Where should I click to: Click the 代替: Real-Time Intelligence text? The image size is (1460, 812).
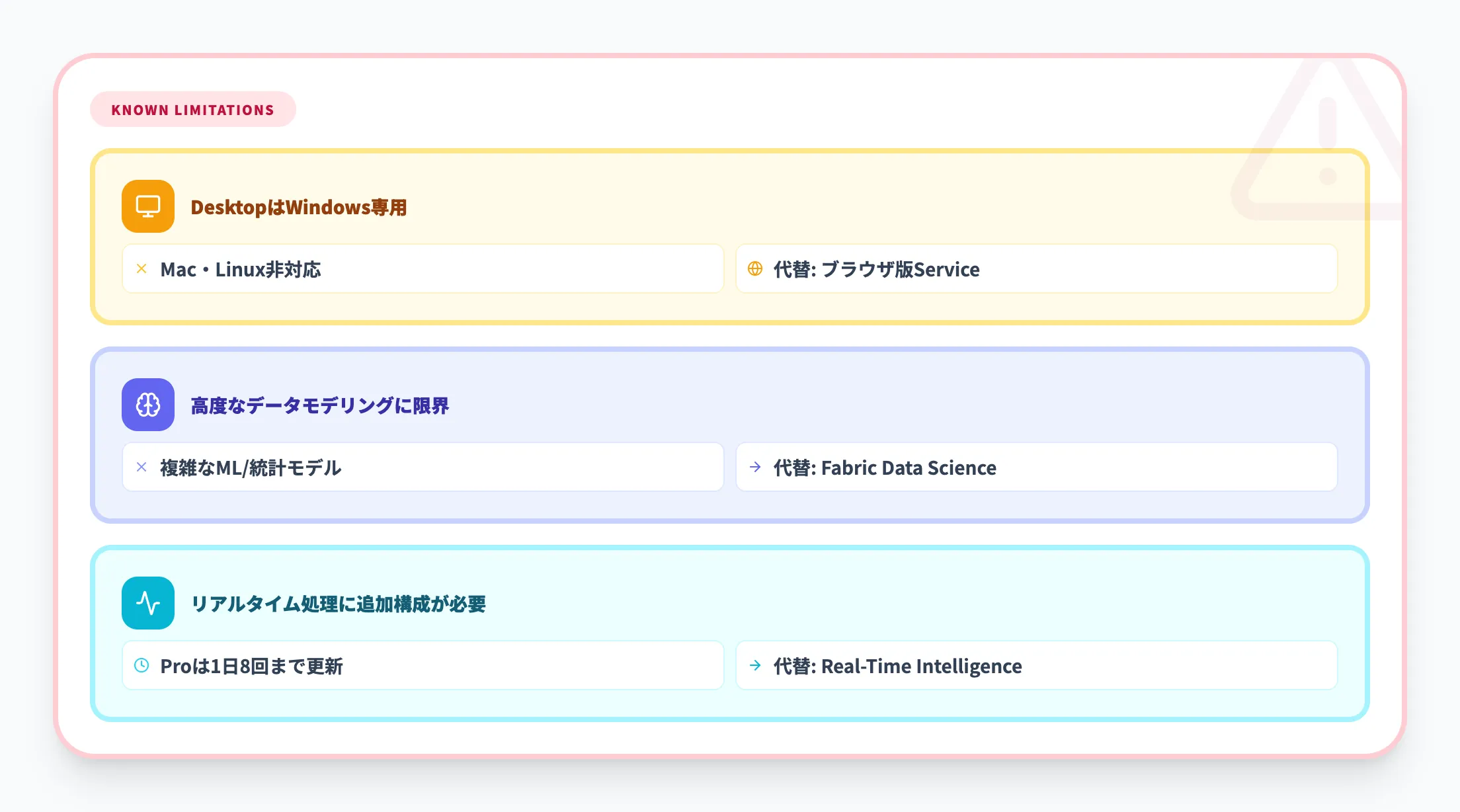(x=898, y=666)
